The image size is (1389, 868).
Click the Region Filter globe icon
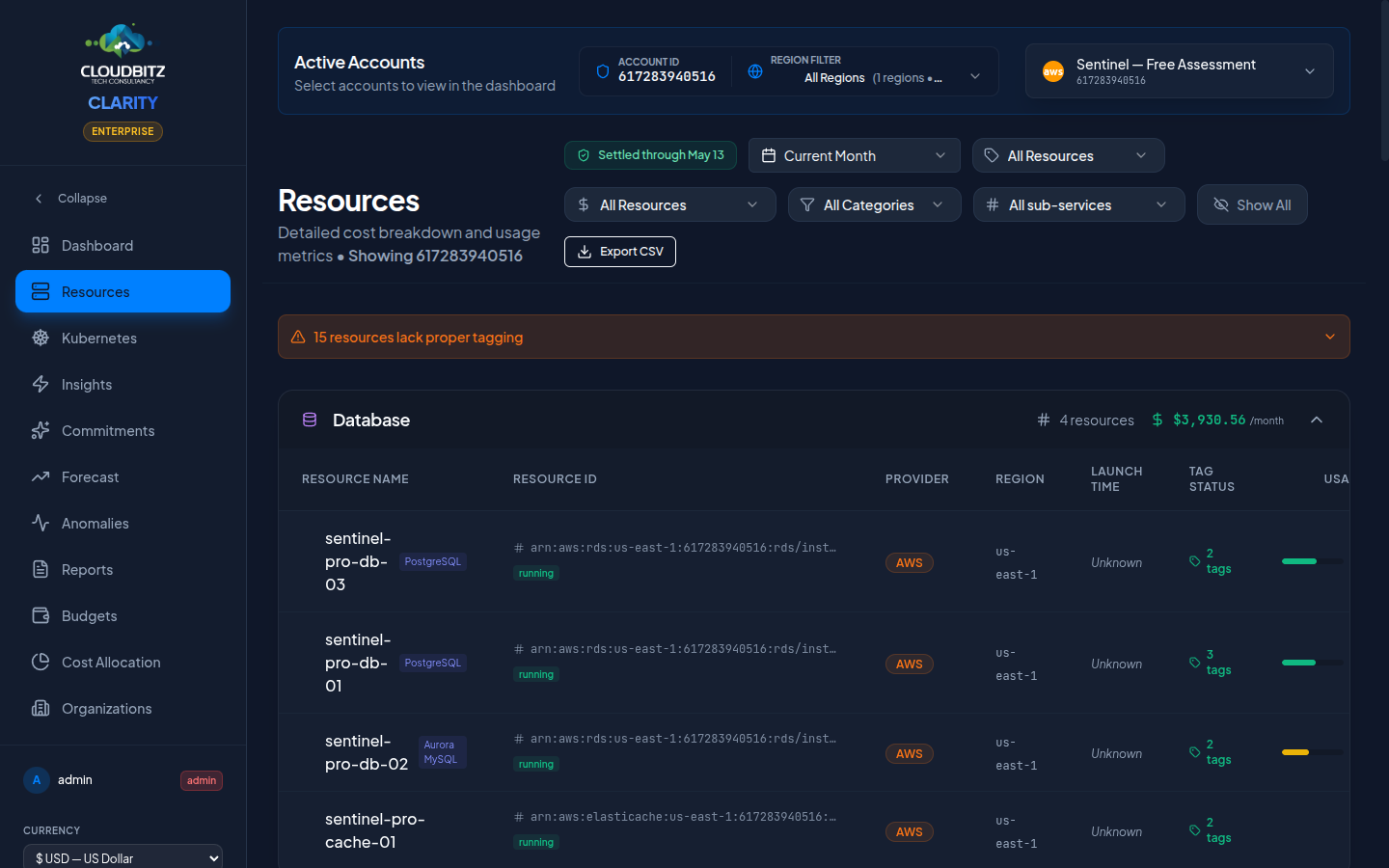755,71
